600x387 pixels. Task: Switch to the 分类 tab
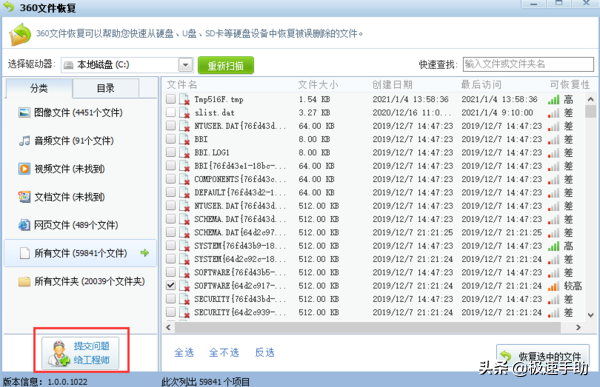click(x=39, y=88)
